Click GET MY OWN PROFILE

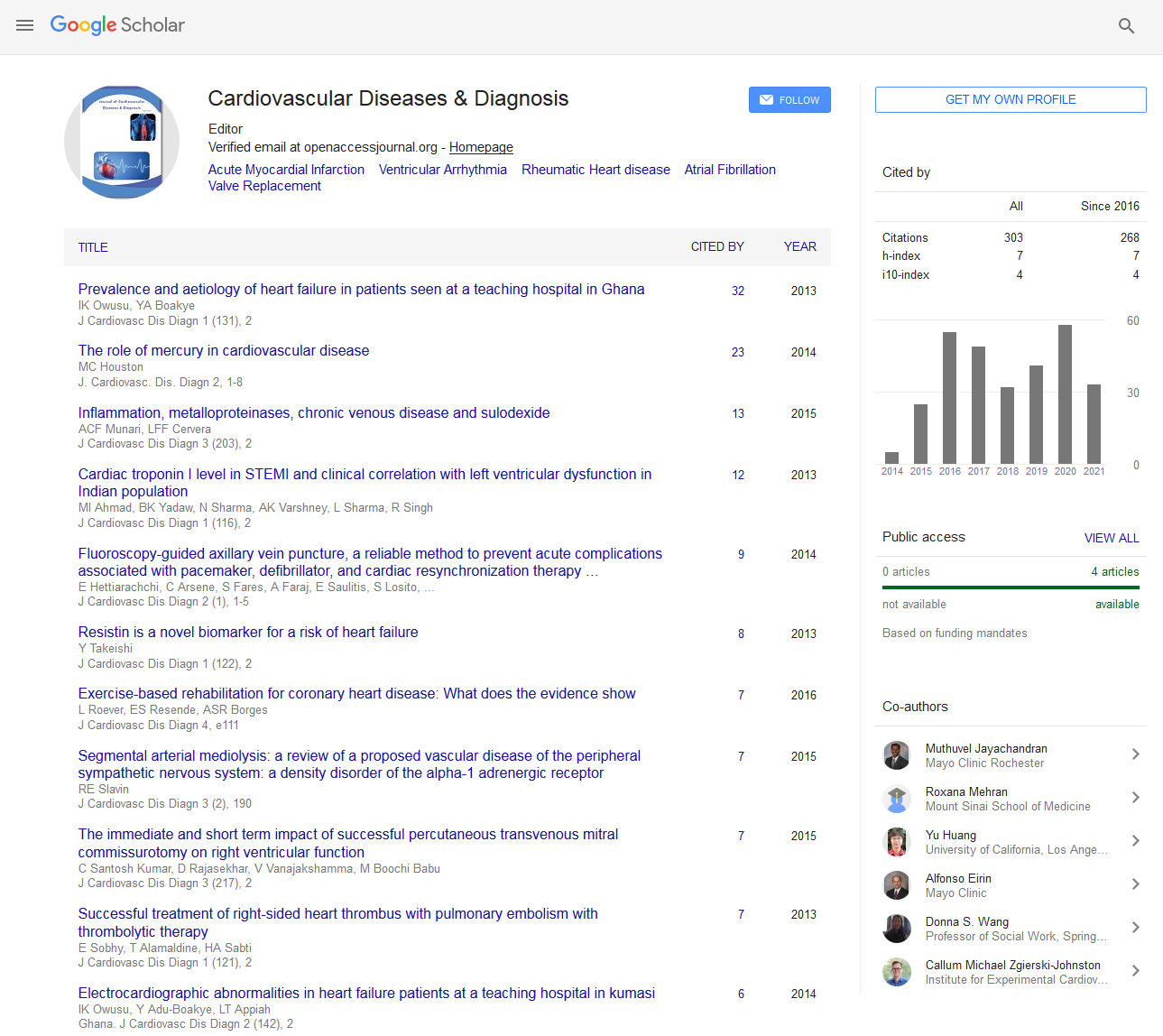[1010, 99]
